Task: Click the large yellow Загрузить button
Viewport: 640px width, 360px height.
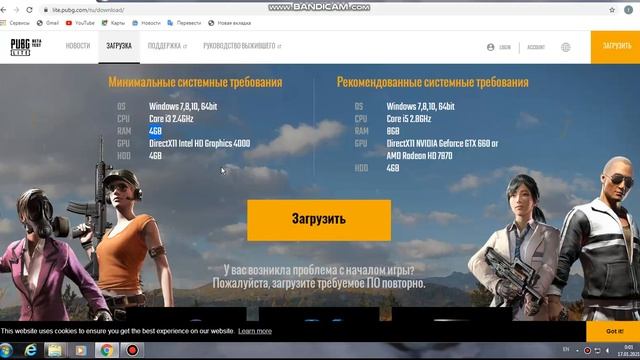Action: point(319,220)
